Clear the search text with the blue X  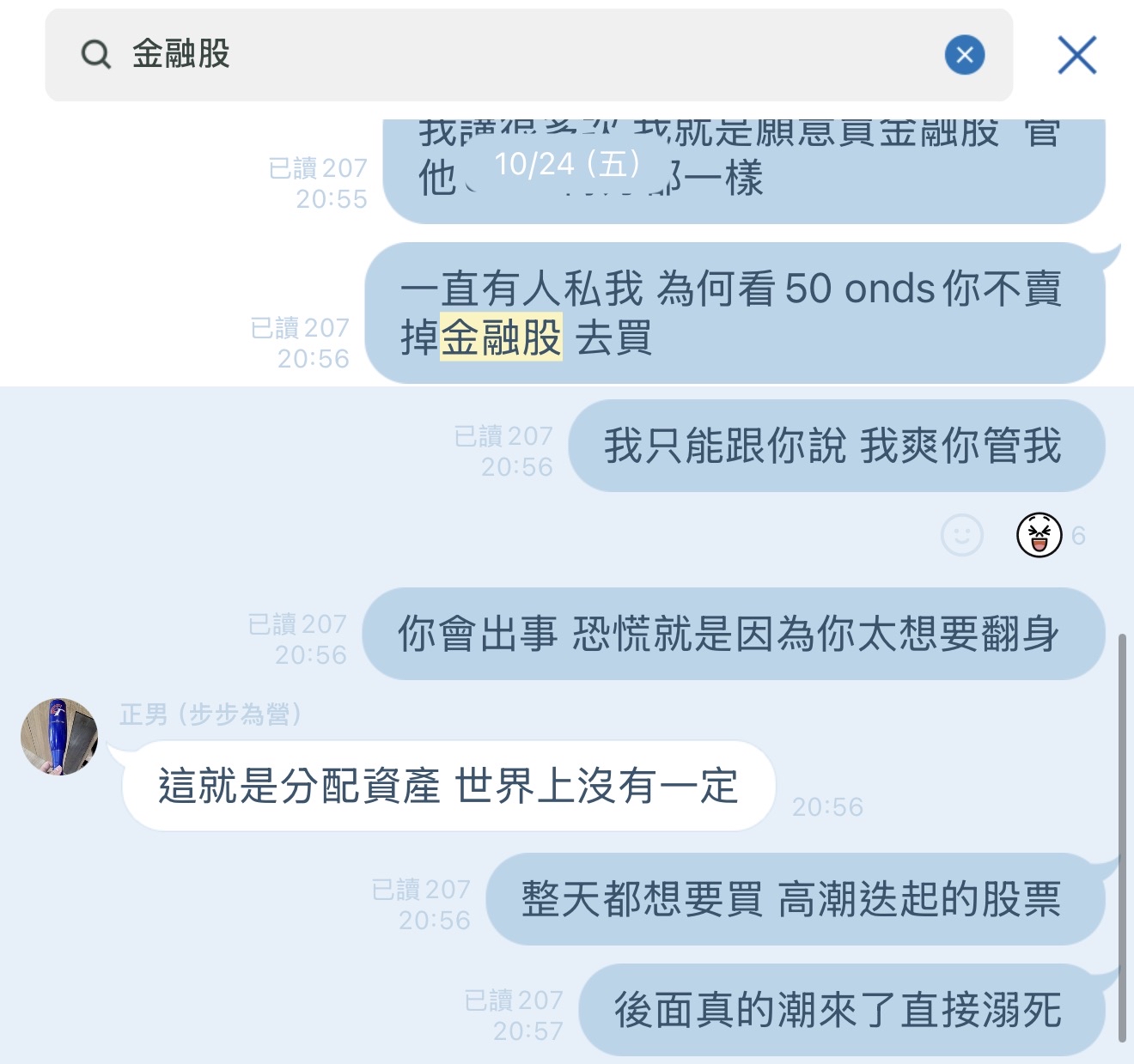(965, 55)
